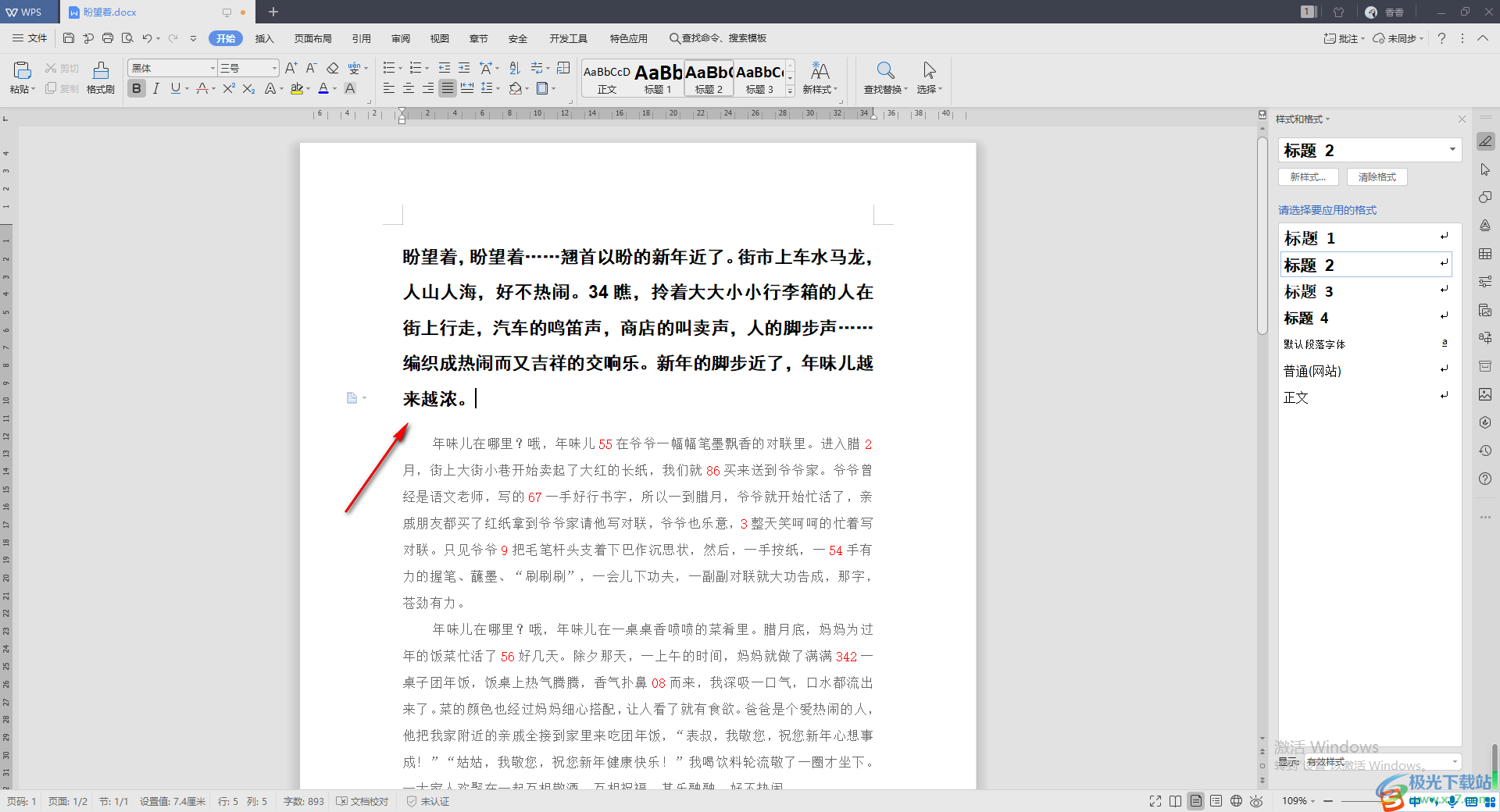Image resolution: width=1500 pixels, height=812 pixels.
Task: Switch to the 引用 tab
Action: pos(361,38)
